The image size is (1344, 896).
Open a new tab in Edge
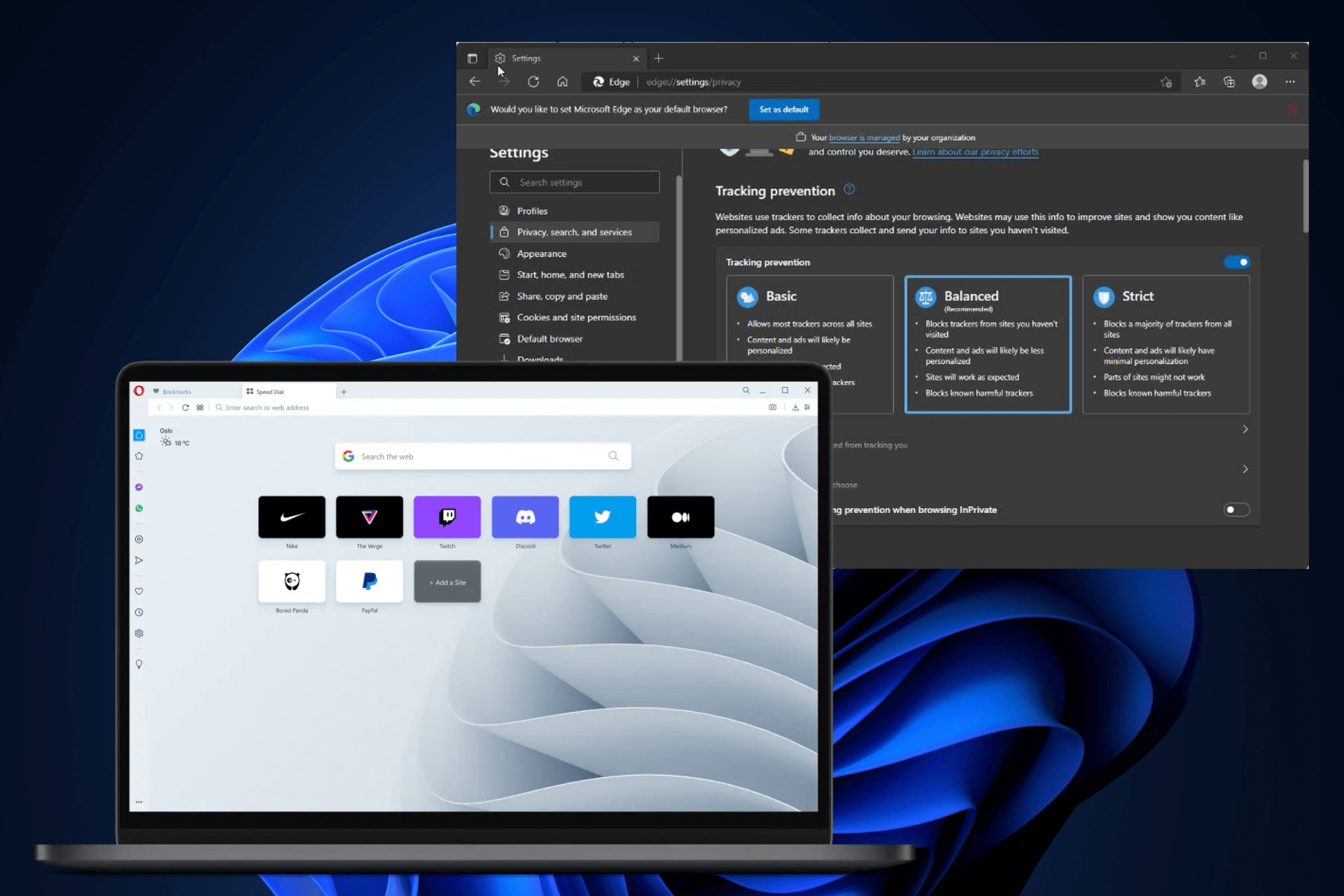click(x=659, y=58)
